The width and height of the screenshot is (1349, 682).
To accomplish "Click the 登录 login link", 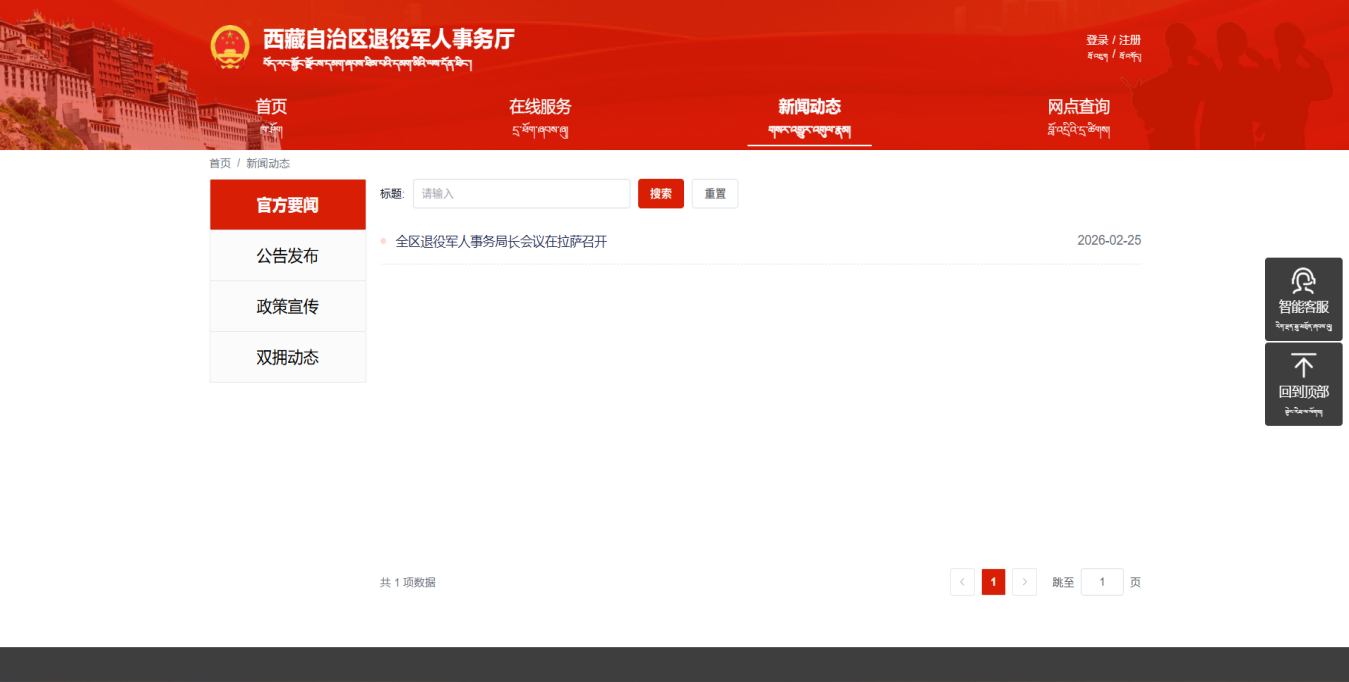I will 1097,40.
